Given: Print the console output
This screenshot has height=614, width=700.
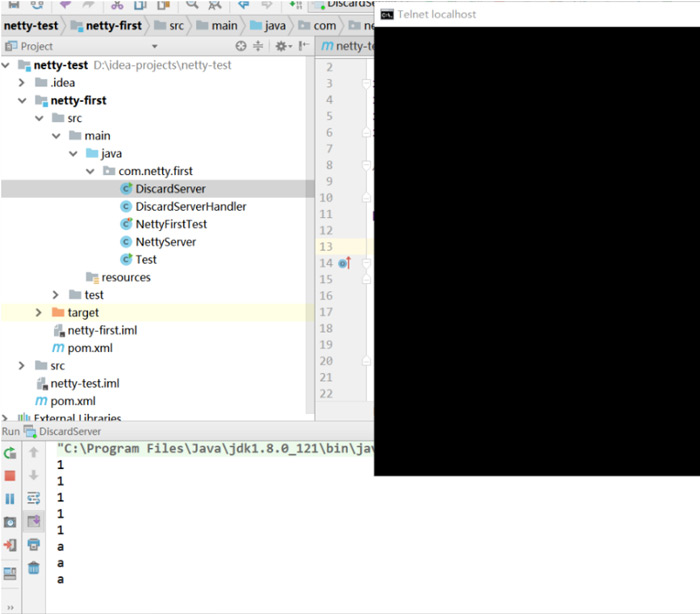Looking at the screenshot, I should [33, 545].
